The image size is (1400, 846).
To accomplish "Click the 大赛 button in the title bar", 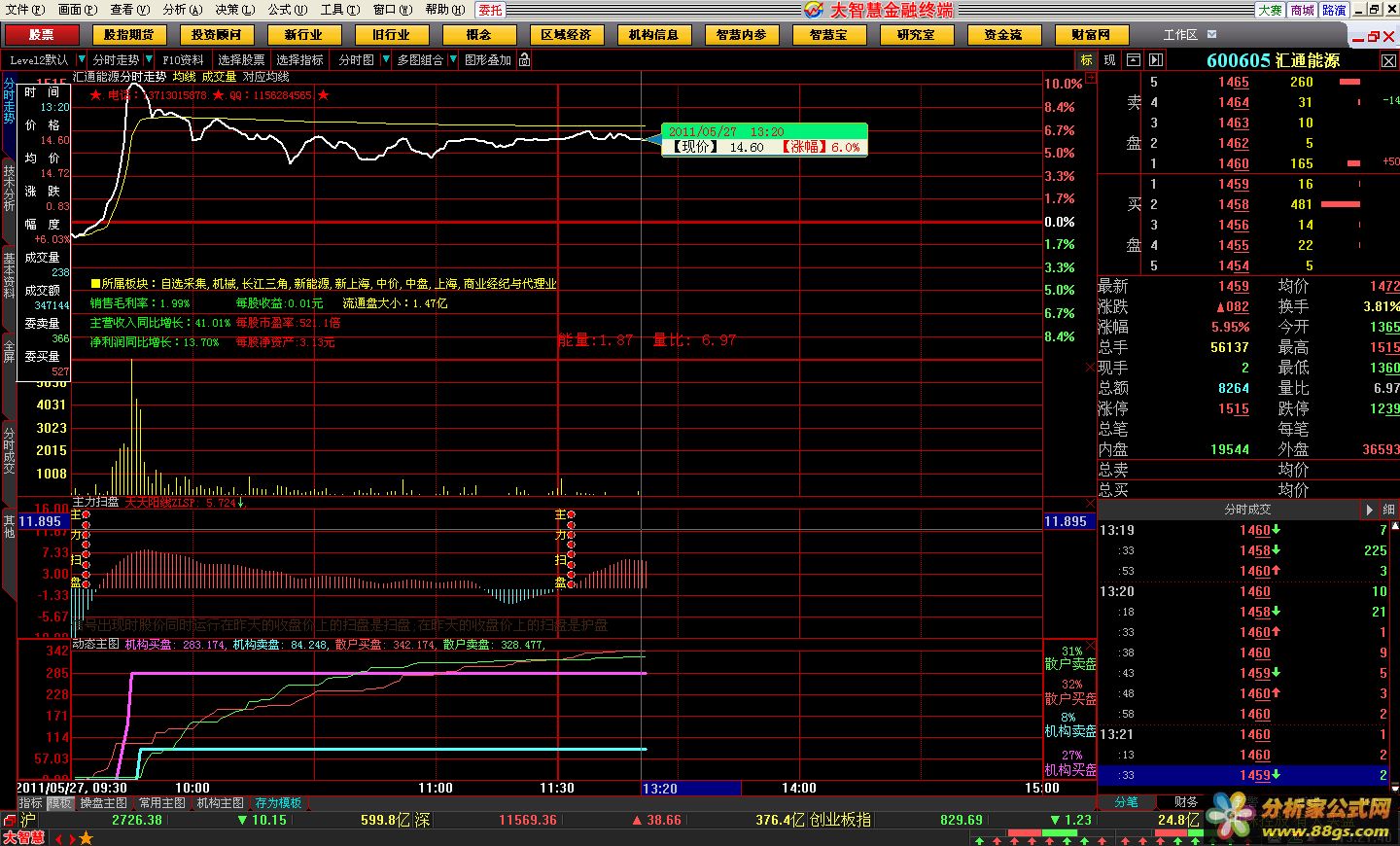I will point(1270,10).
